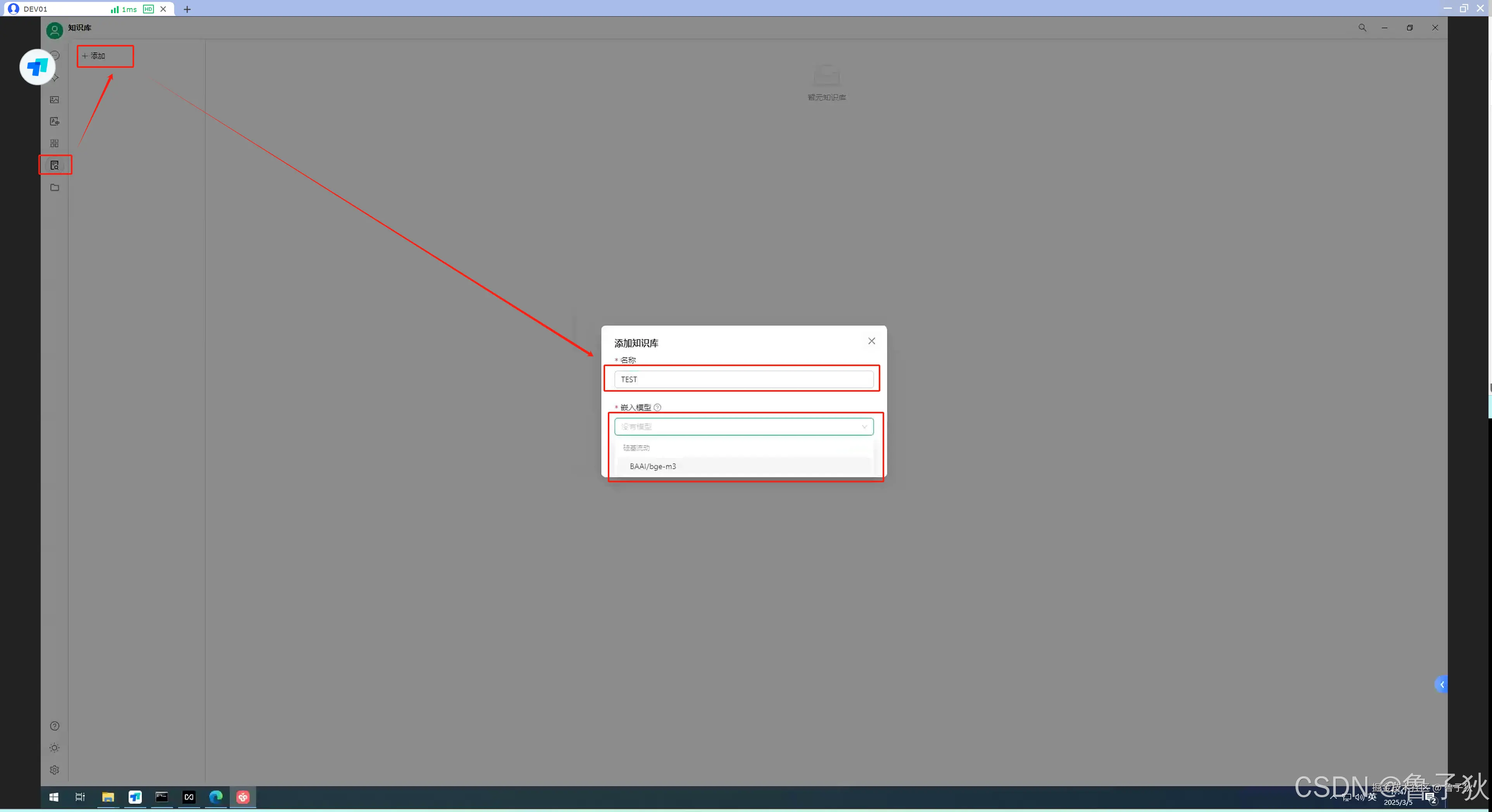Viewport: 1492px width, 812px height.
Task: Click the 名称 name input with TEST
Action: pyautogui.click(x=744, y=379)
